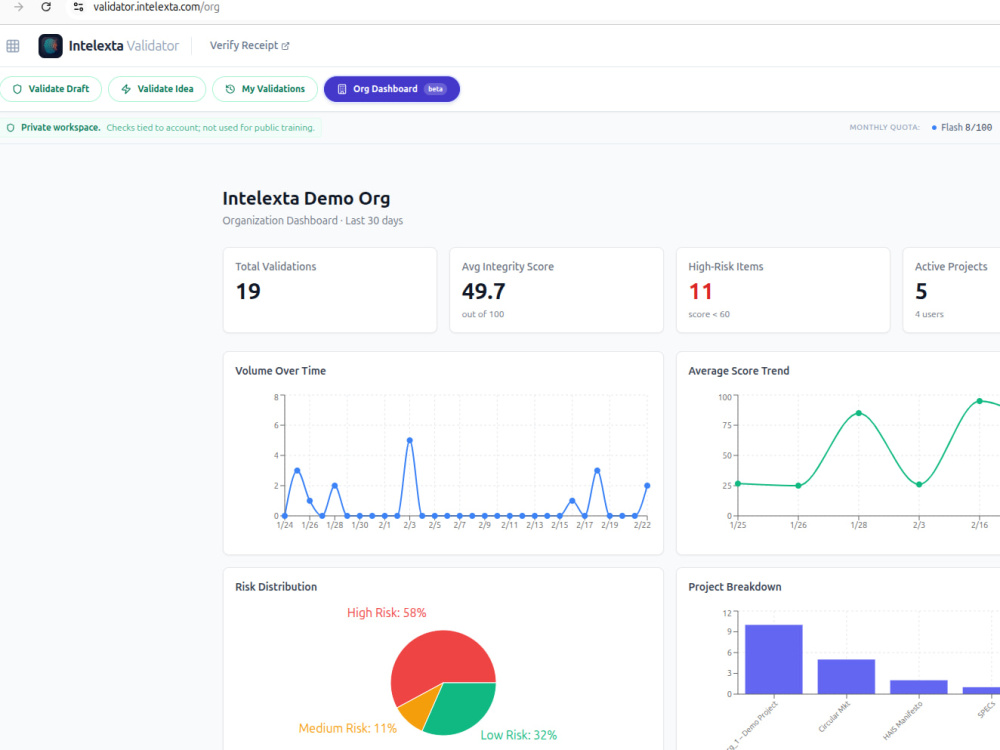1000x750 pixels.
Task: Click the Total Validations card value 19
Action: [248, 291]
